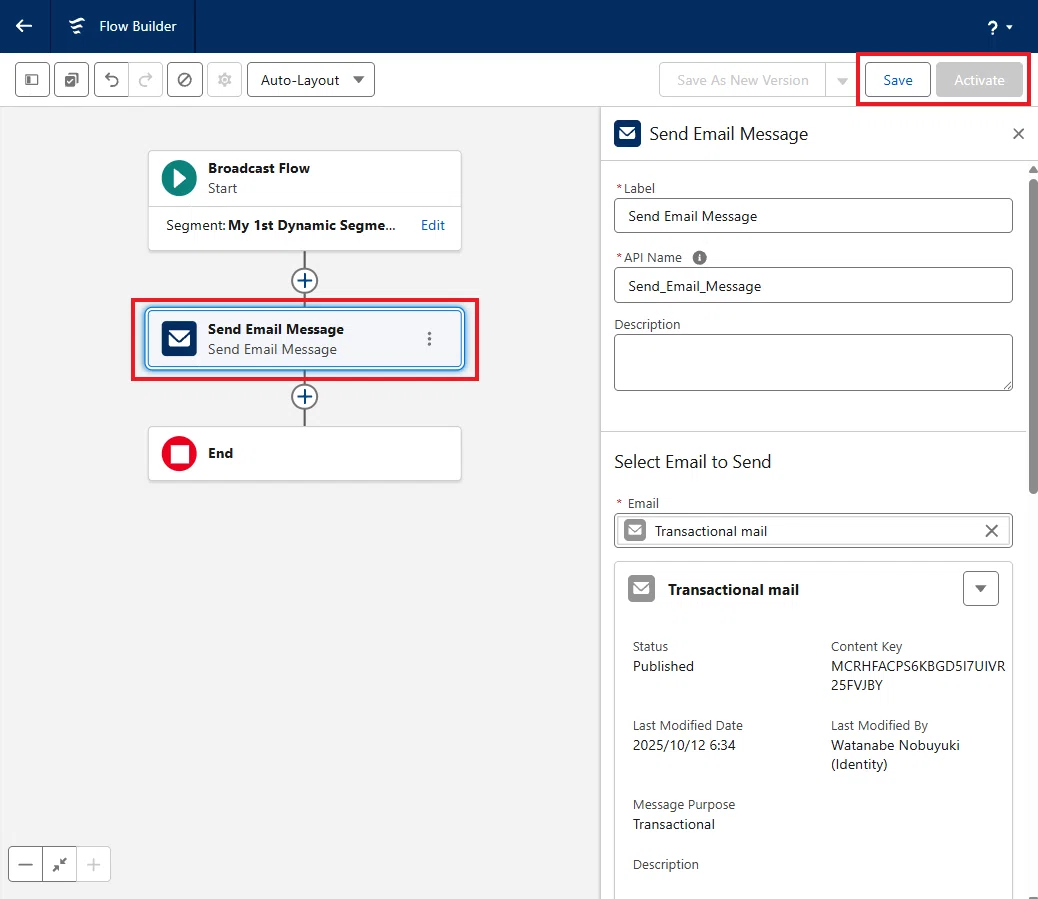Clear the selected Transactional mail email

[x=991, y=531]
